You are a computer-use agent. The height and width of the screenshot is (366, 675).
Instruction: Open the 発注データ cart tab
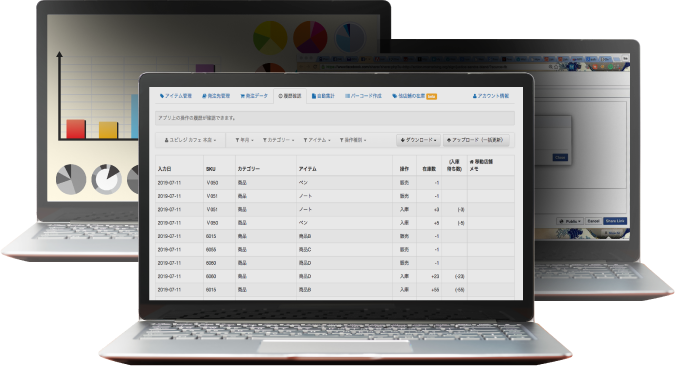(254, 96)
